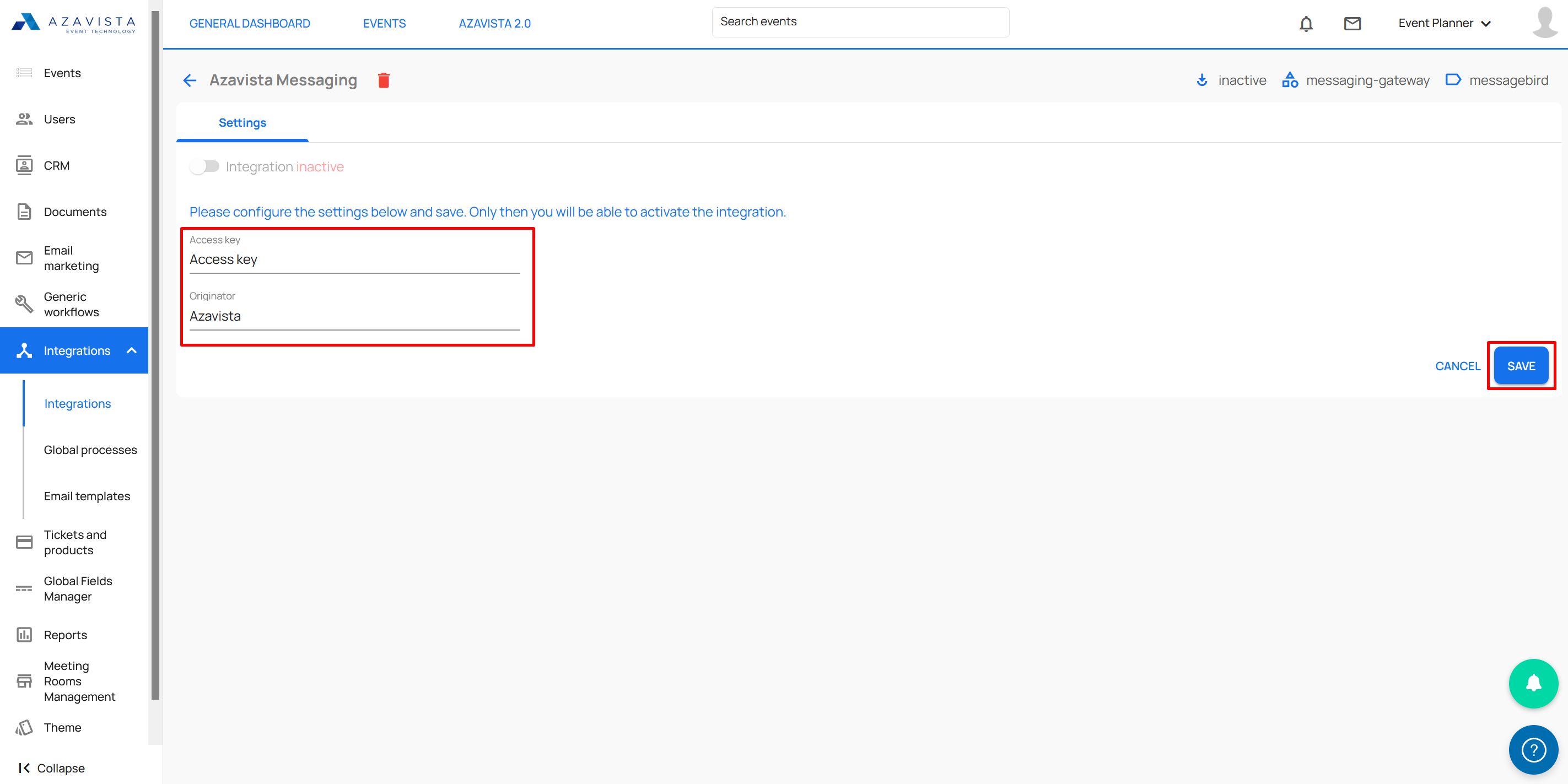Open GENERAL DASHBOARD in top navigation
Viewport: 1568px width, 784px height.
click(250, 24)
